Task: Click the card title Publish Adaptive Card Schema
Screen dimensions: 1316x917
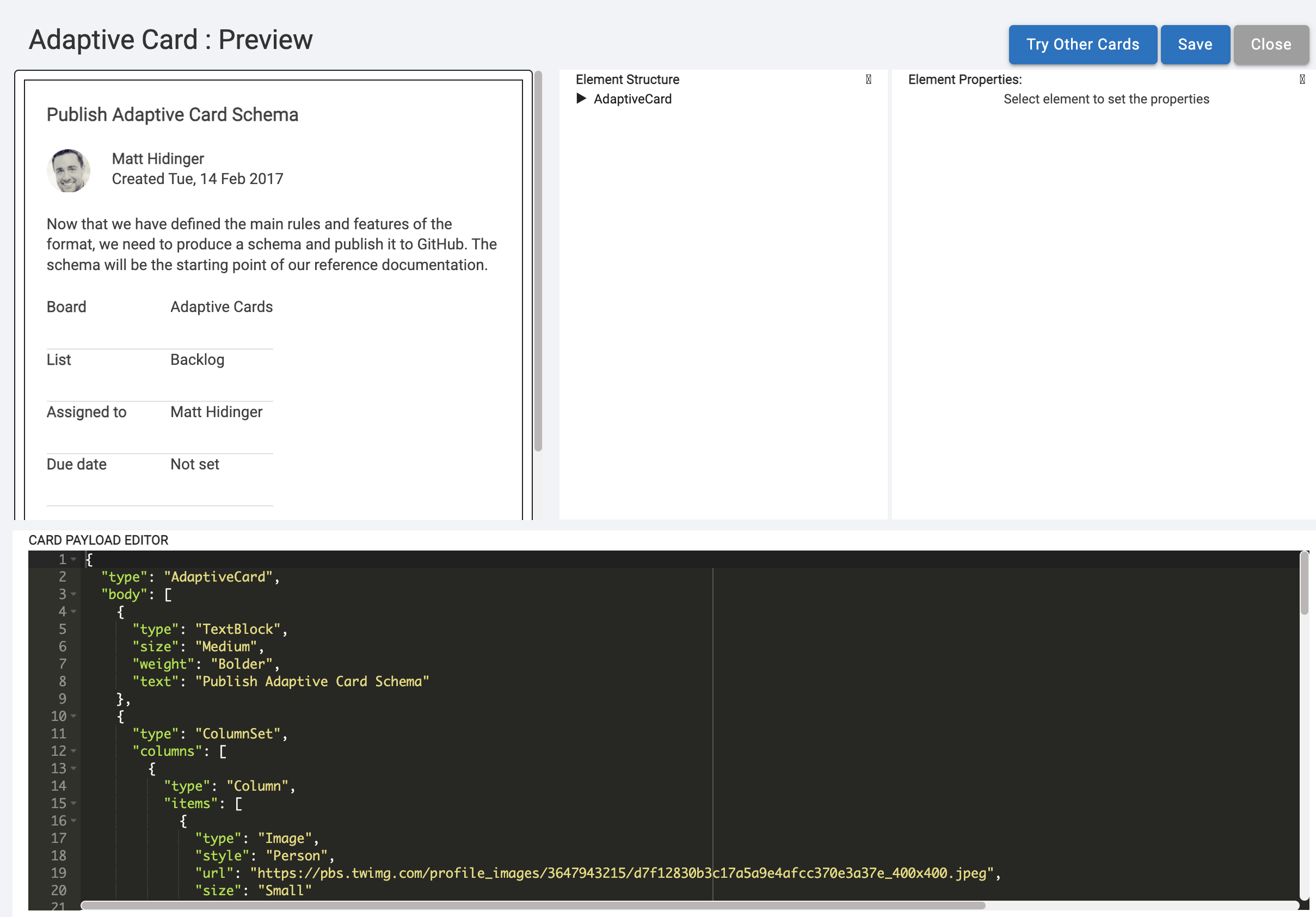Action: (173, 115)
